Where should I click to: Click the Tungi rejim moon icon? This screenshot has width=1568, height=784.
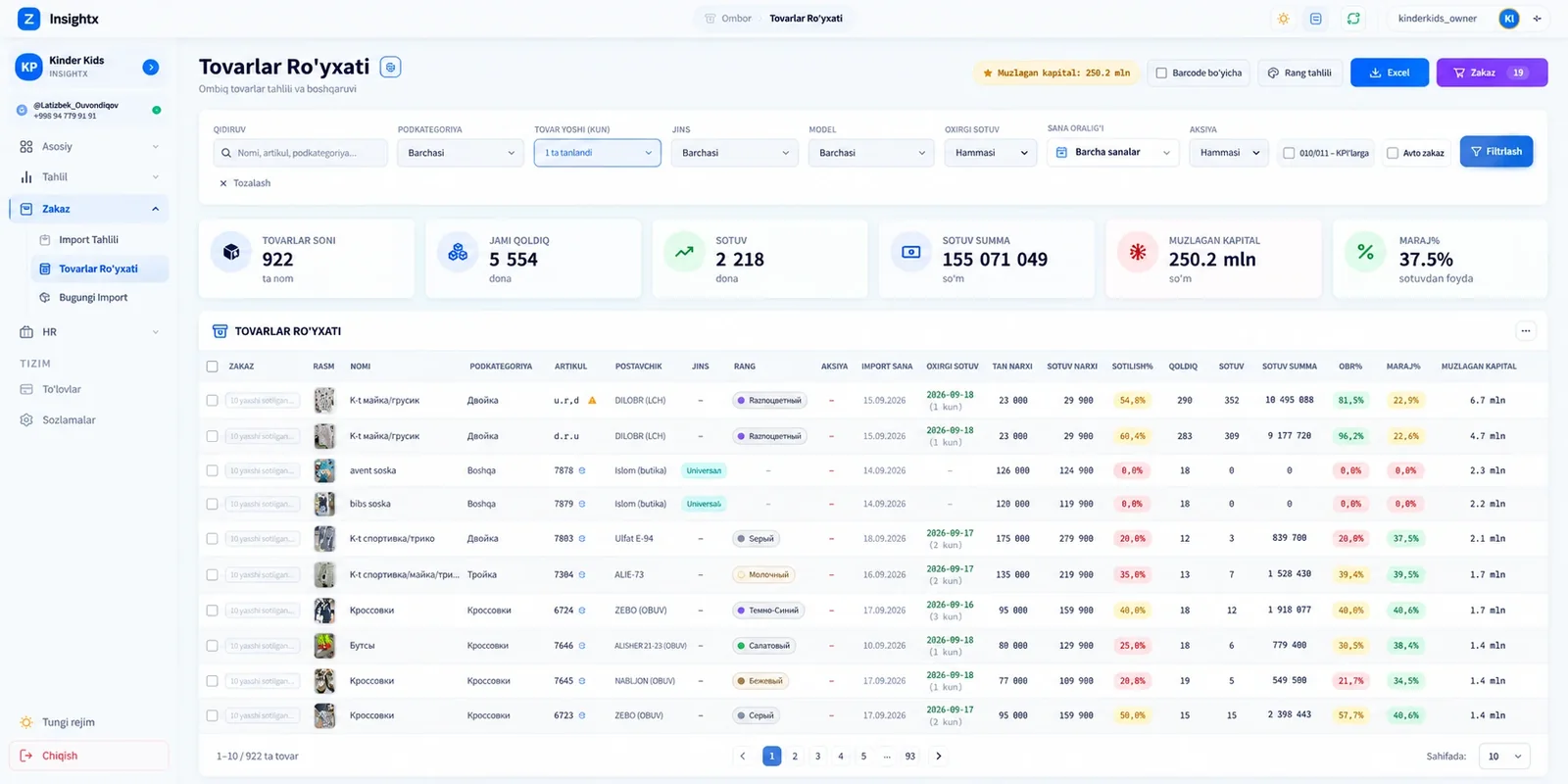click(x=26, y=722)
